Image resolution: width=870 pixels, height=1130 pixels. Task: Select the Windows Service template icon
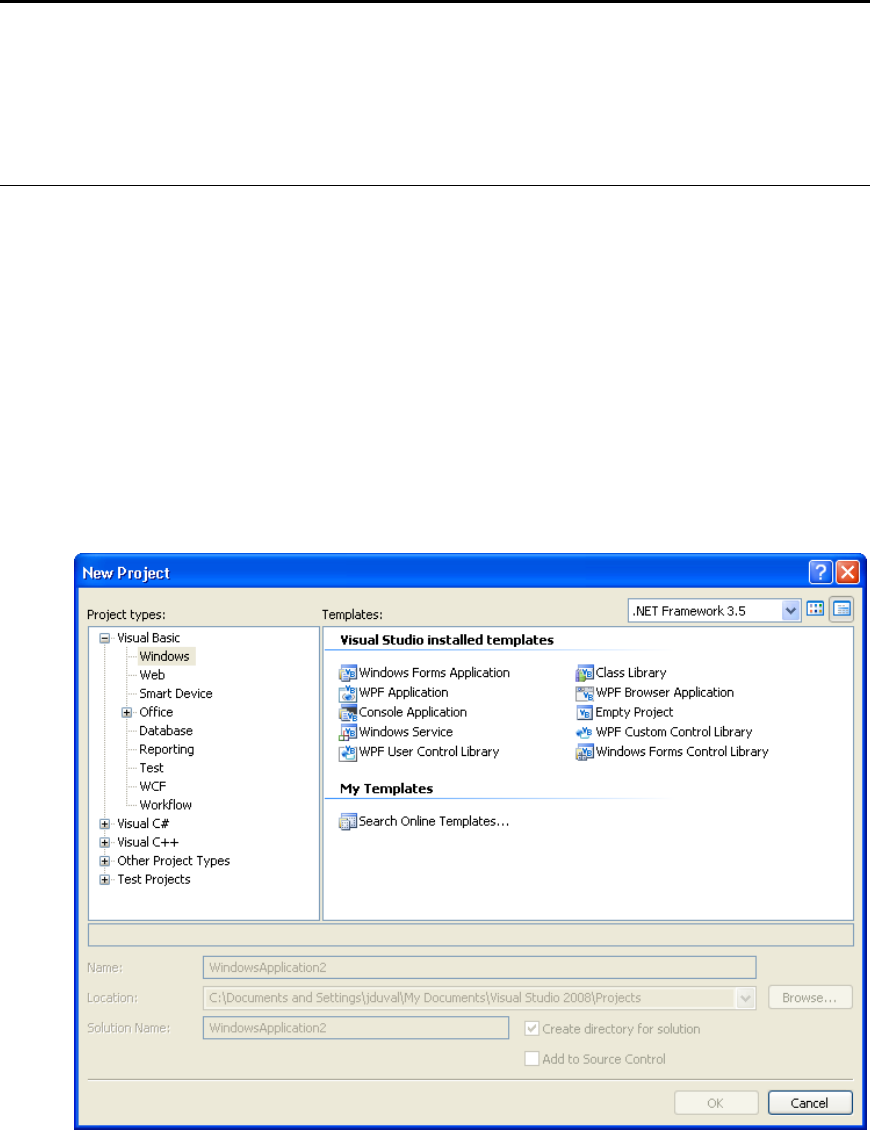(x=348, y=732)
